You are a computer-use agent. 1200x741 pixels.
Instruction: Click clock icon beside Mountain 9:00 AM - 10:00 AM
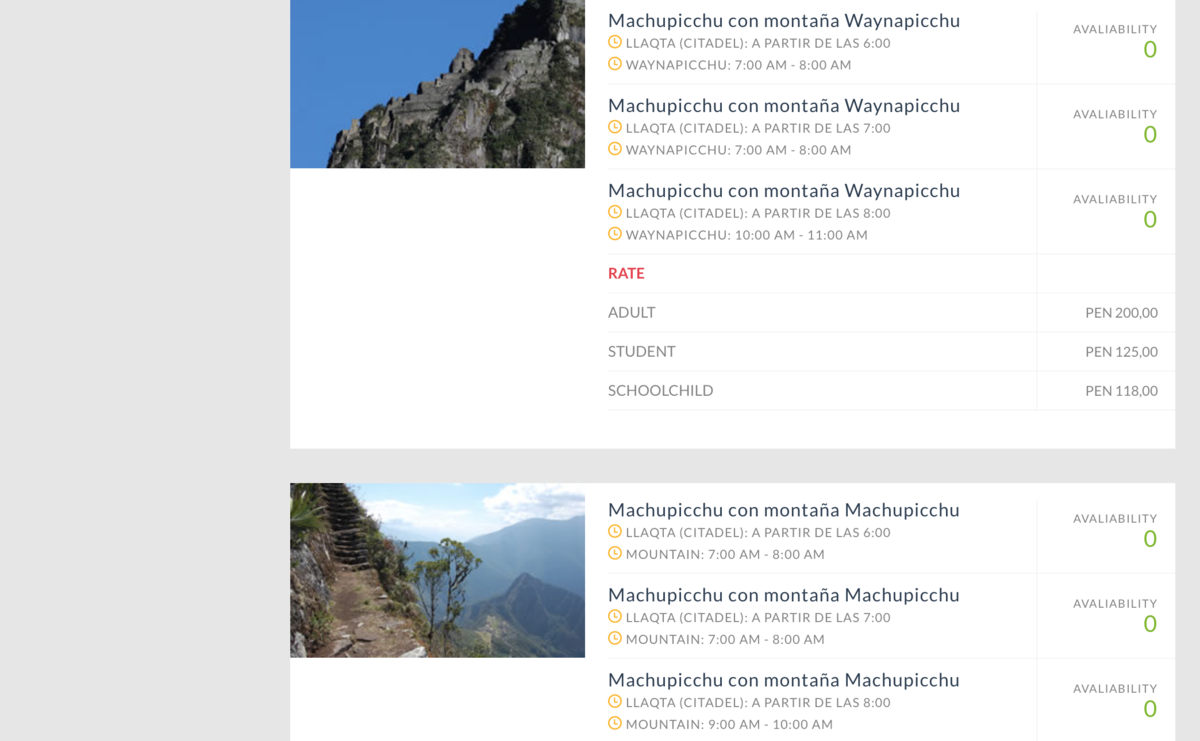[615, 723]
